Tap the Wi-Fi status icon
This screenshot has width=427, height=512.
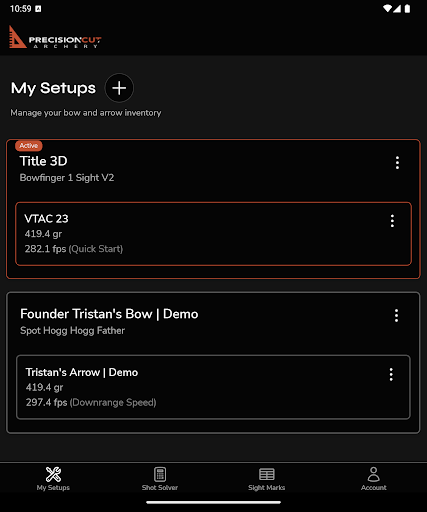click(387, 8)
